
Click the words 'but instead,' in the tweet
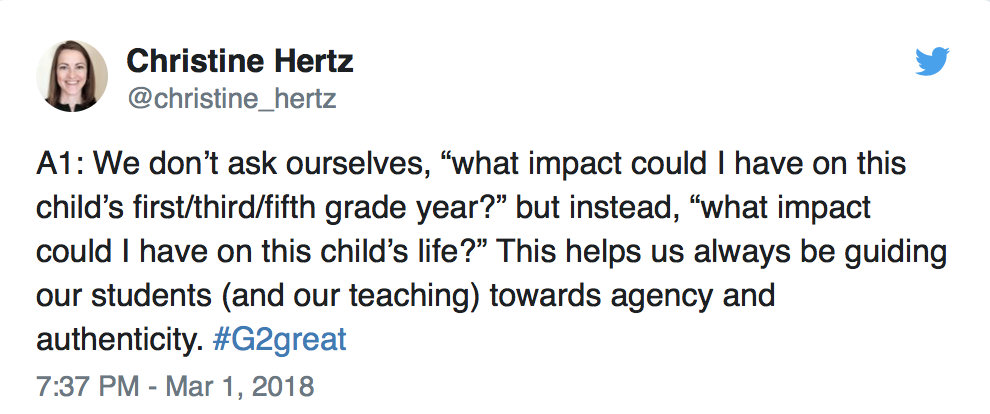pyautogui.click(x=597, y=208)
